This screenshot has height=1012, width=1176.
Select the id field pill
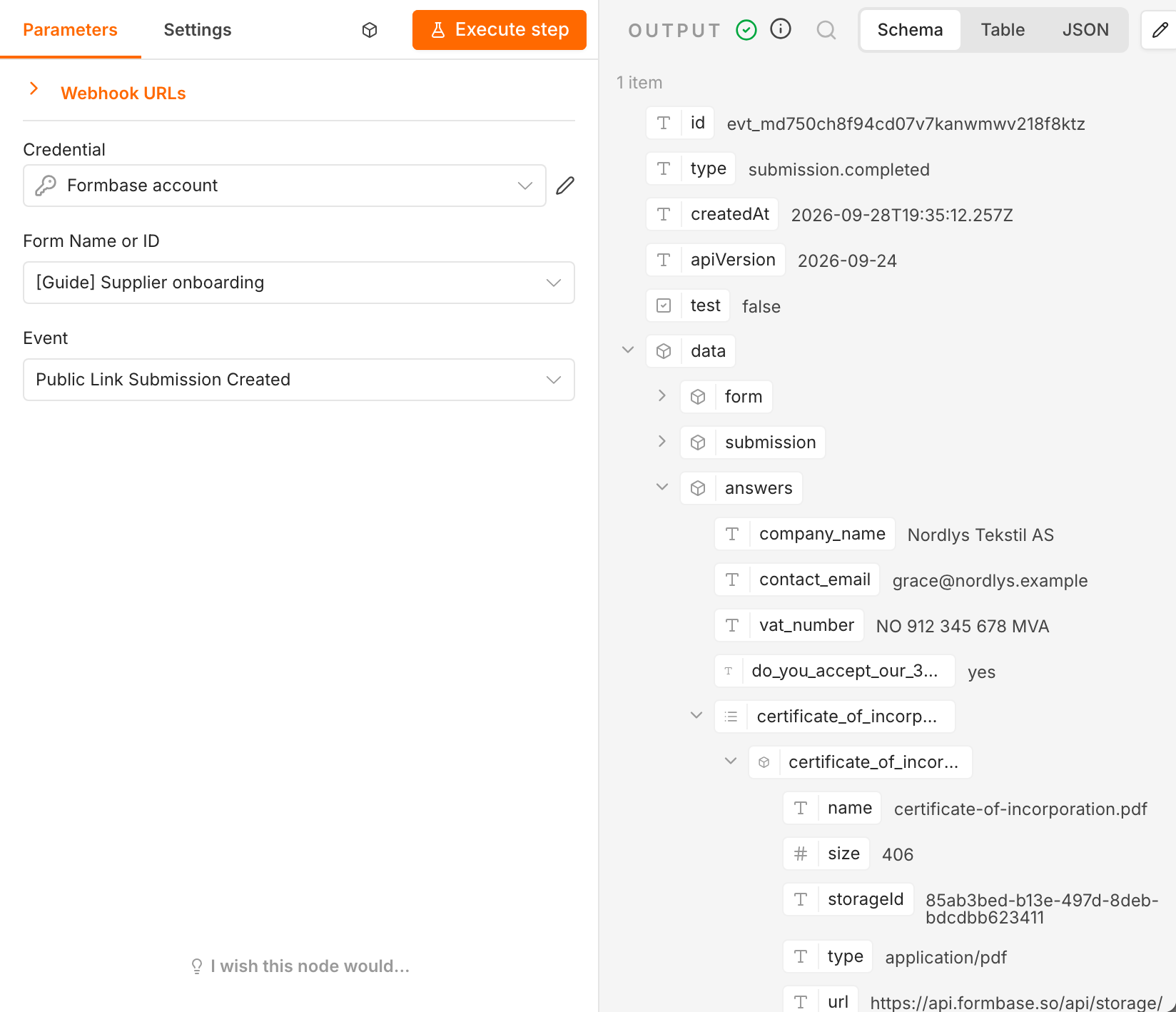click(680, 123)
